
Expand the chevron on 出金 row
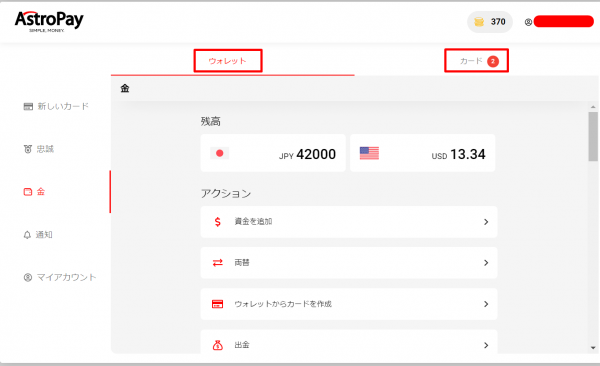tap(486, 345)
